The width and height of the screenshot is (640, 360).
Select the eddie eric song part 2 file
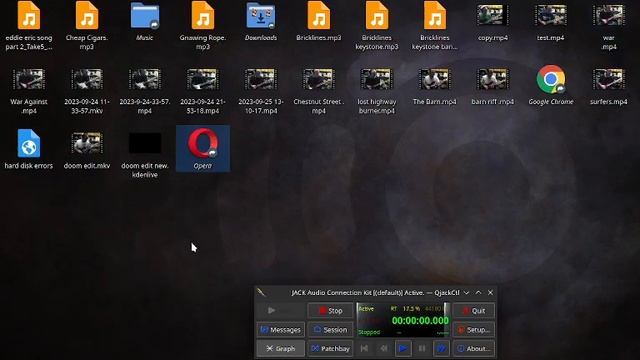point(29,26)
